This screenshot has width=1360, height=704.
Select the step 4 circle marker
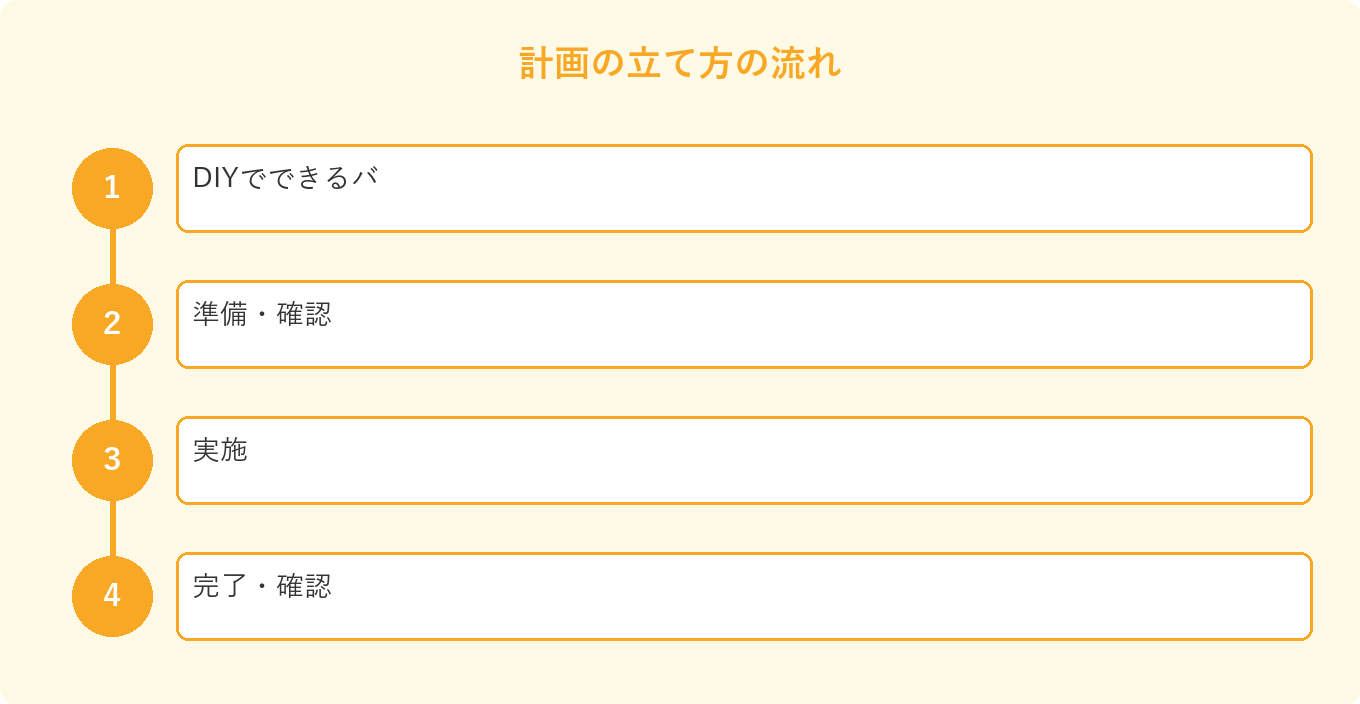(x=112, y=596)
